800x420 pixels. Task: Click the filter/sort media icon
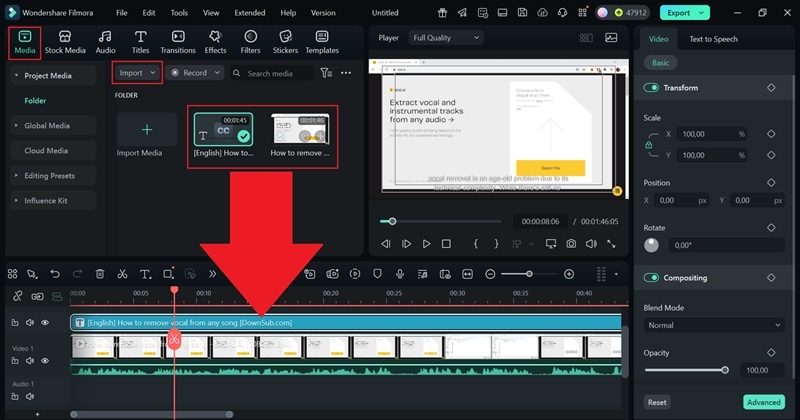(x=326, y=73)
